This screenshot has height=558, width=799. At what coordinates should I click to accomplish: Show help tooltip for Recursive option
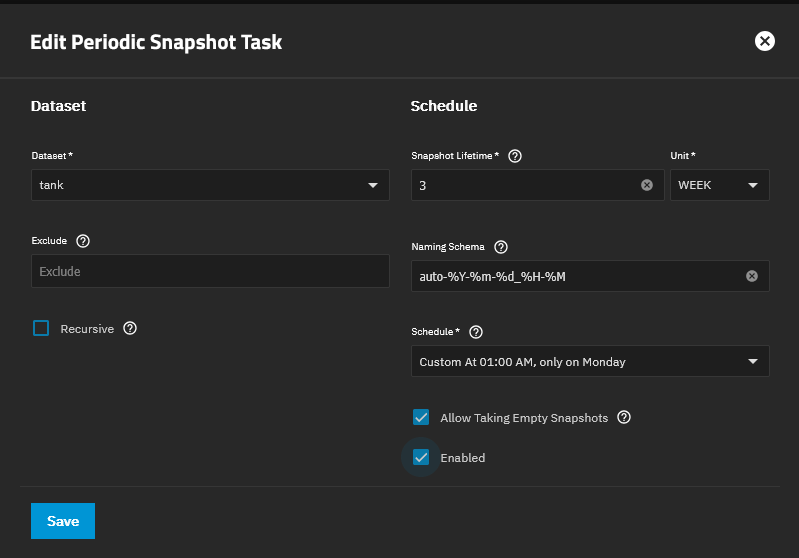click(130, 328)
